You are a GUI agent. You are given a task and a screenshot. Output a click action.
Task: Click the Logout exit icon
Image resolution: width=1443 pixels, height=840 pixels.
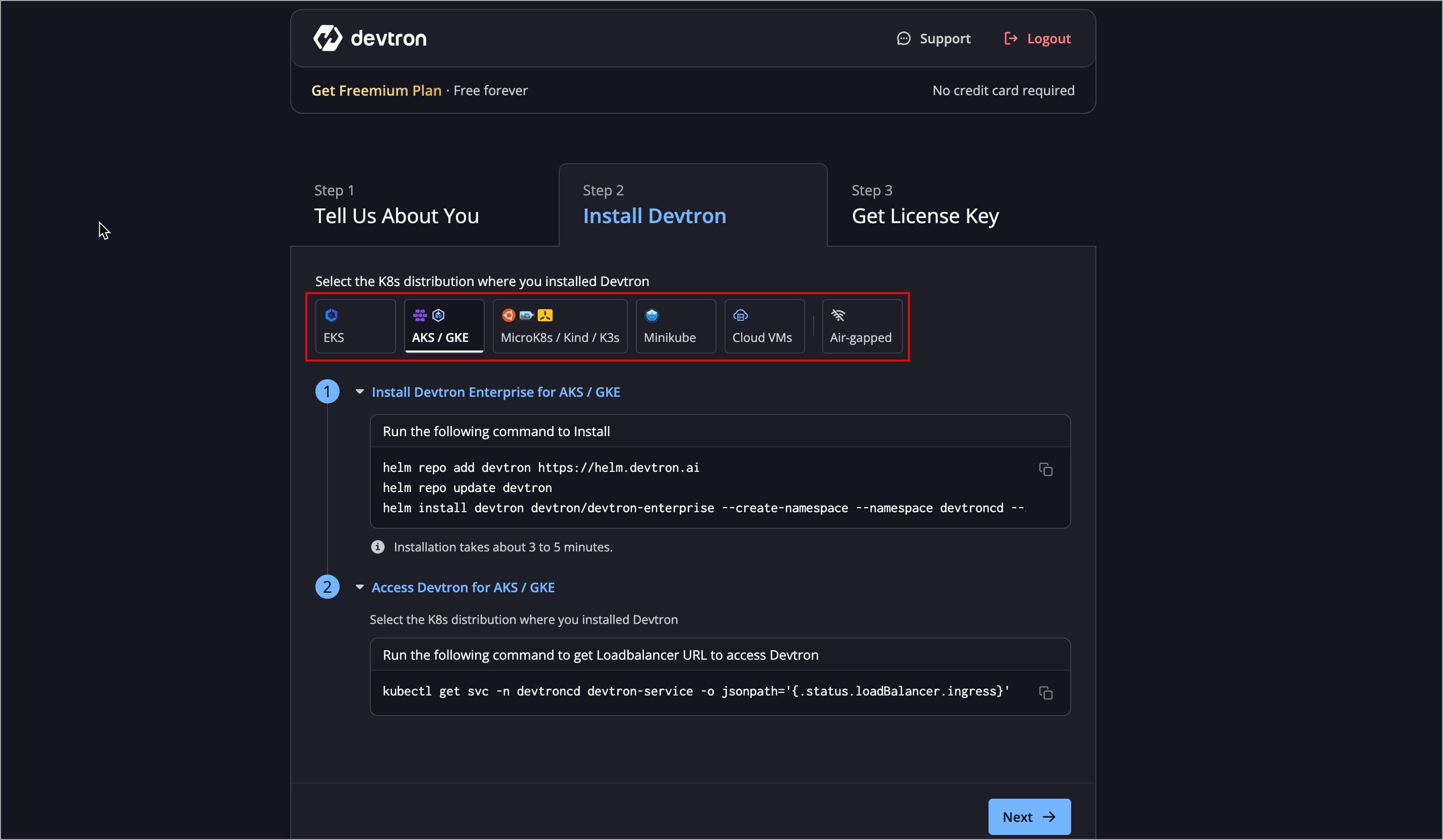point(1011,38)
